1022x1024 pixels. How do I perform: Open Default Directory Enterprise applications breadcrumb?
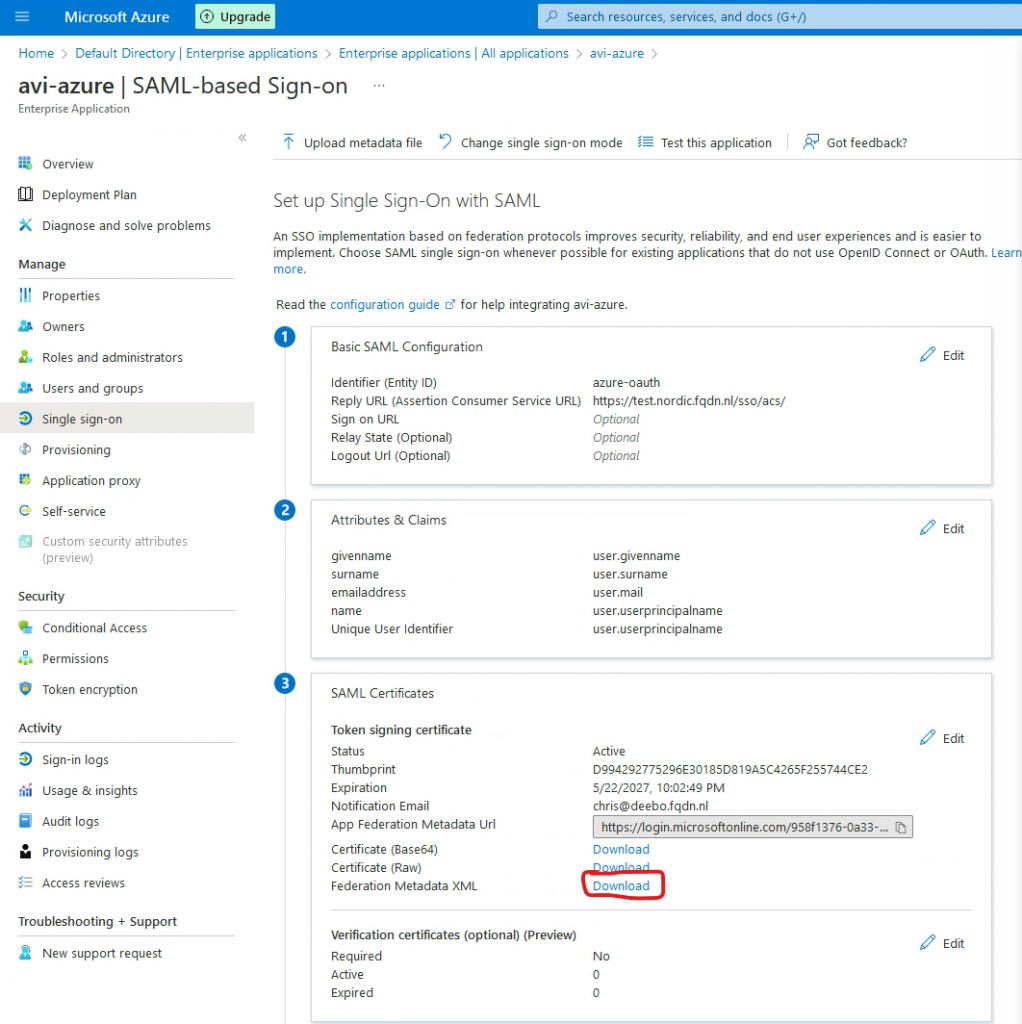[x=196, y=54]
